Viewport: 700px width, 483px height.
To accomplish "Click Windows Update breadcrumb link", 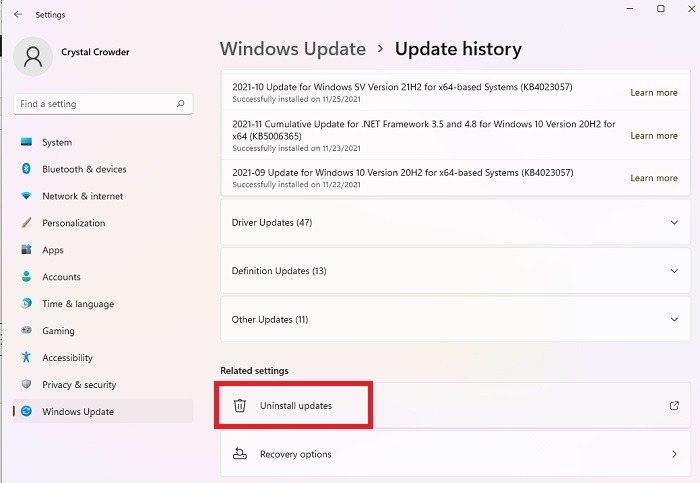I will pos(293,49).
